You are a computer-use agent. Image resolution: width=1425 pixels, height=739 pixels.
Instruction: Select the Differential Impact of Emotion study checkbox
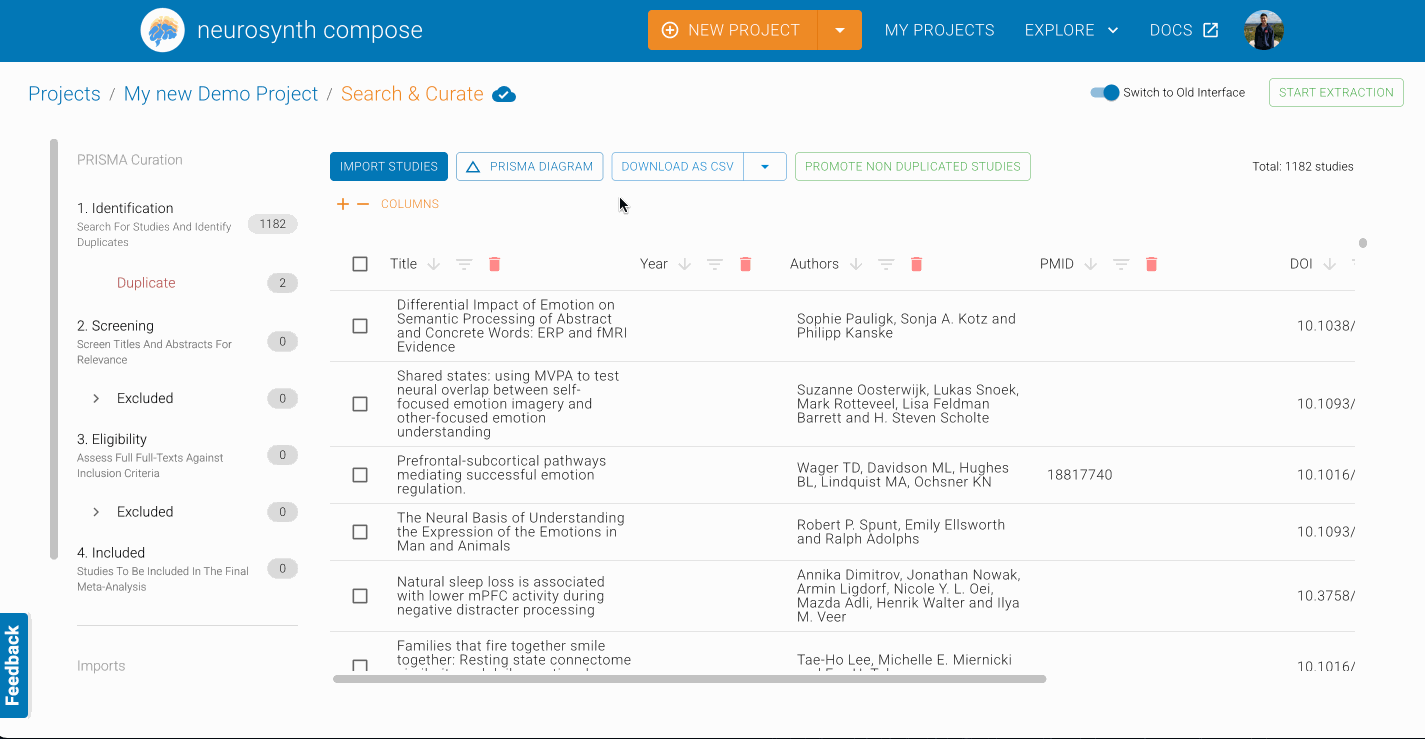pyautogui.click(x=360, y=326)
